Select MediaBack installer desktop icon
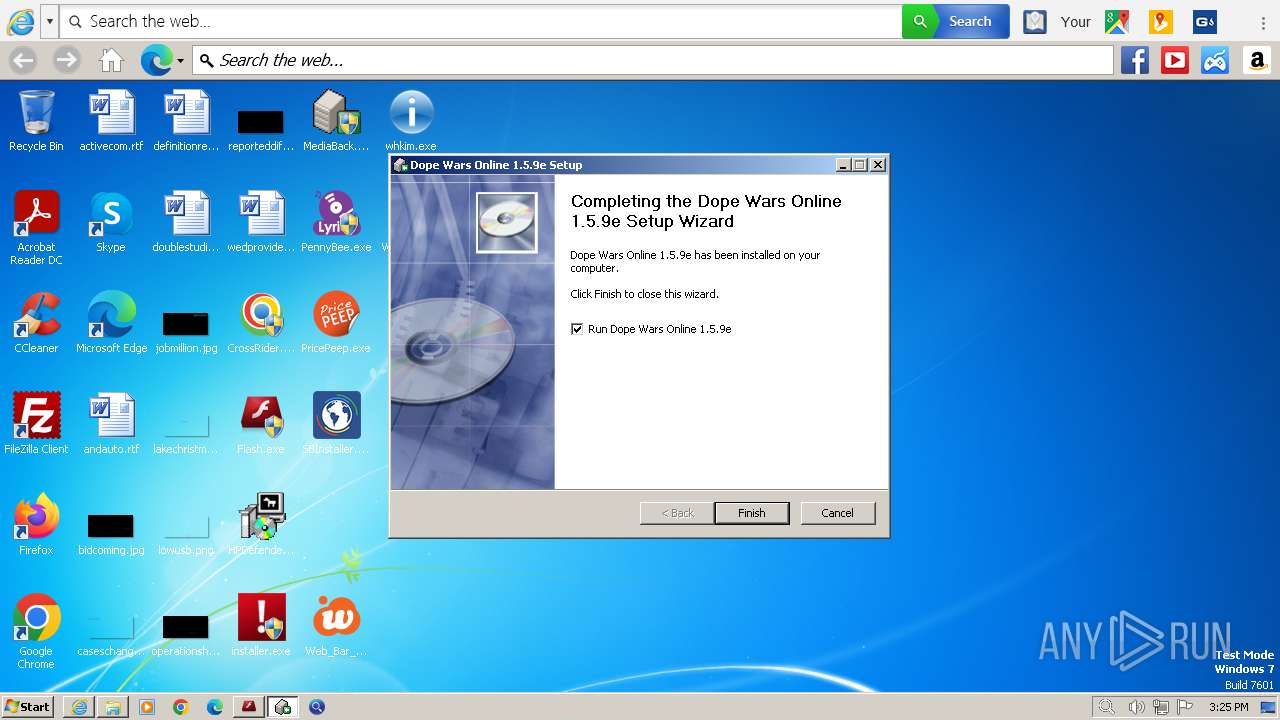The height and width of the screenshot is (720, 1280). [x=336, y=120]
